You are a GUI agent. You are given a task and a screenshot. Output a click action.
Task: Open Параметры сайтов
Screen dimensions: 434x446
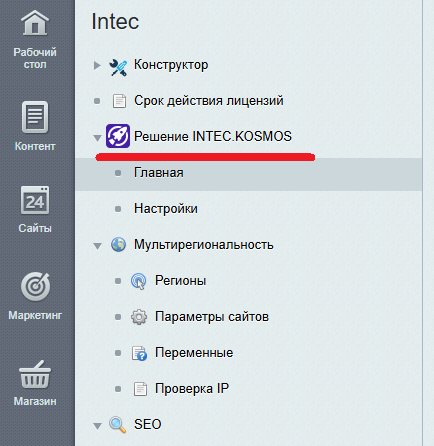click(212, 317)
